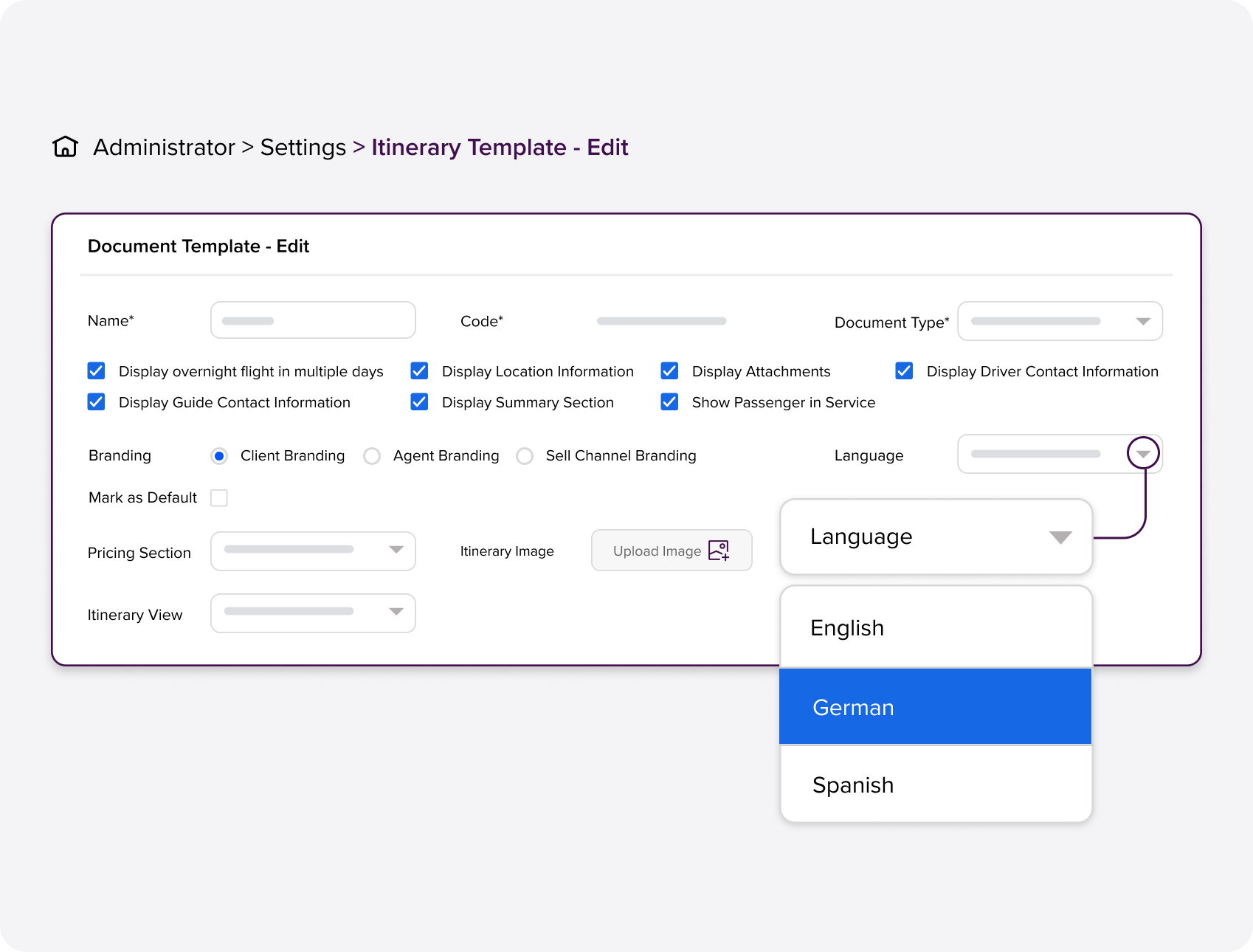Disable Display Driver Contact Information
The height and width of the screenshot is (952, 1253).
coord(904,370)
